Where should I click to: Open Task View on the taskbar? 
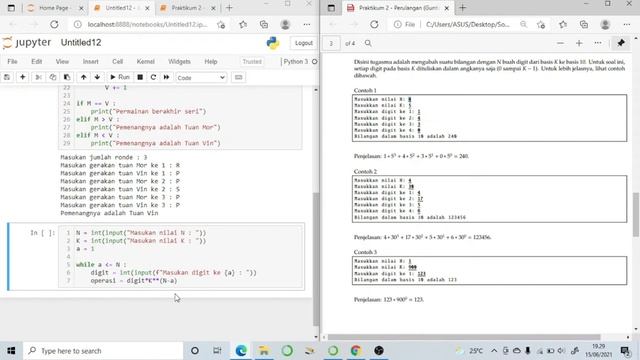(217, 351)
